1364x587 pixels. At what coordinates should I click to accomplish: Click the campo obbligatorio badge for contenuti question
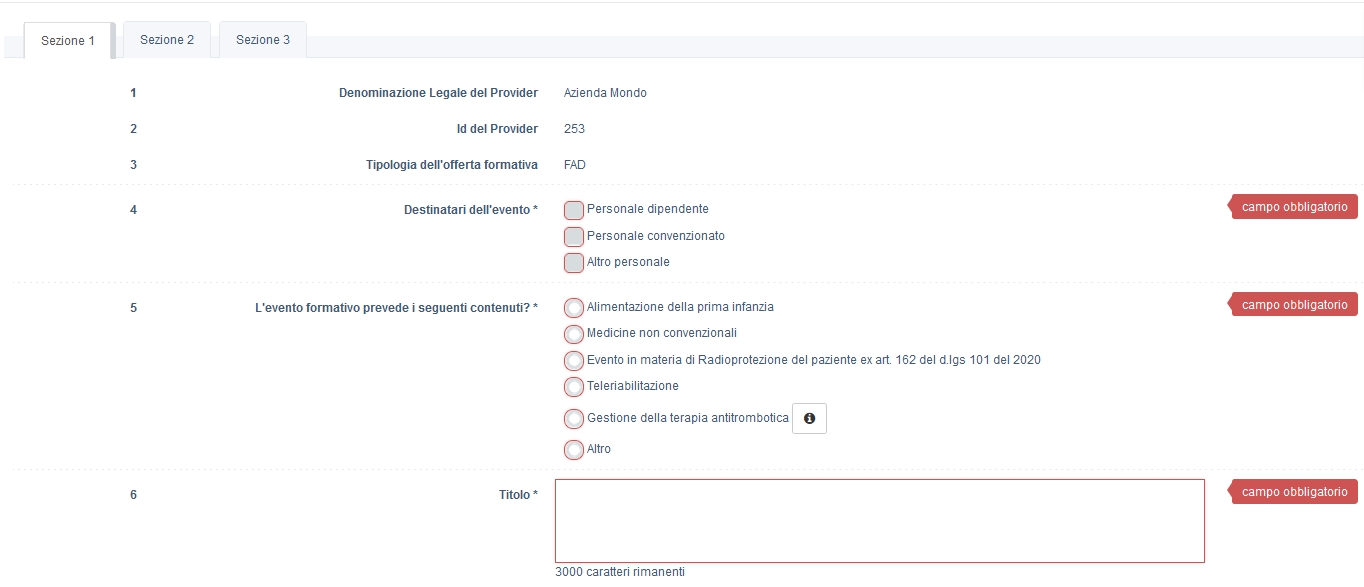(1295, 305)
